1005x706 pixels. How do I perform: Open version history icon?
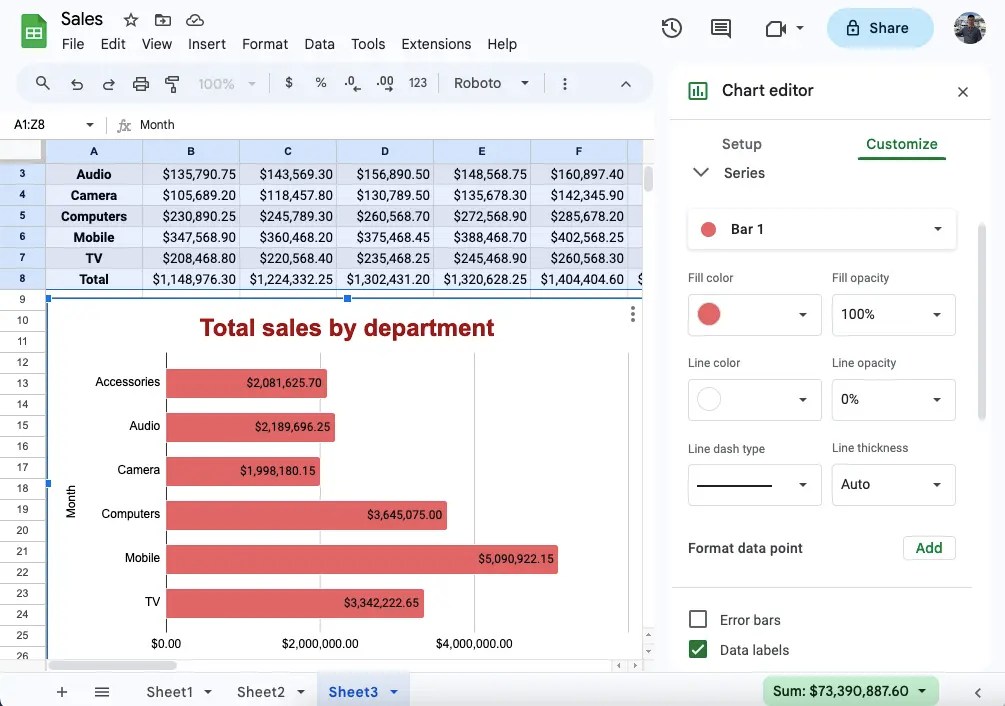coord(671,28)
